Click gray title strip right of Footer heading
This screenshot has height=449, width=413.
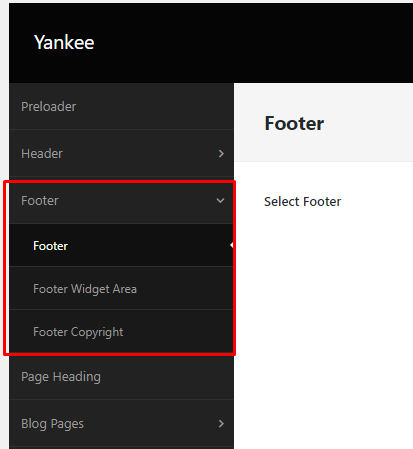368,123
